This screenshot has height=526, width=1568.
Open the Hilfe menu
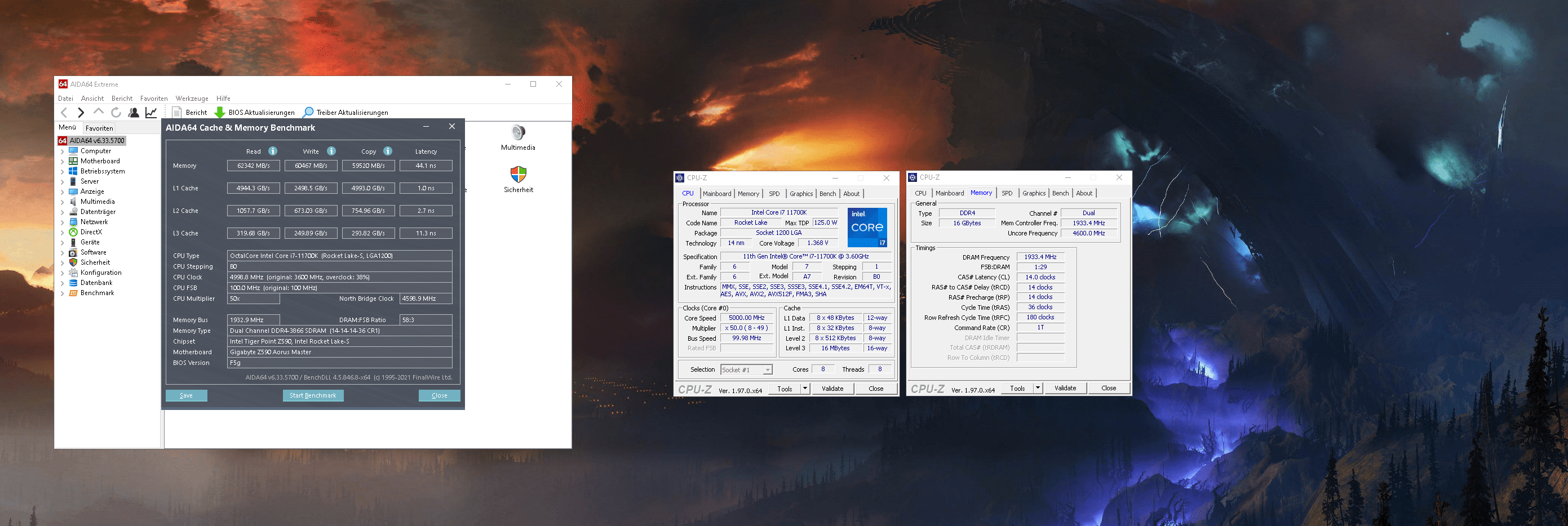tap(223, 99)
